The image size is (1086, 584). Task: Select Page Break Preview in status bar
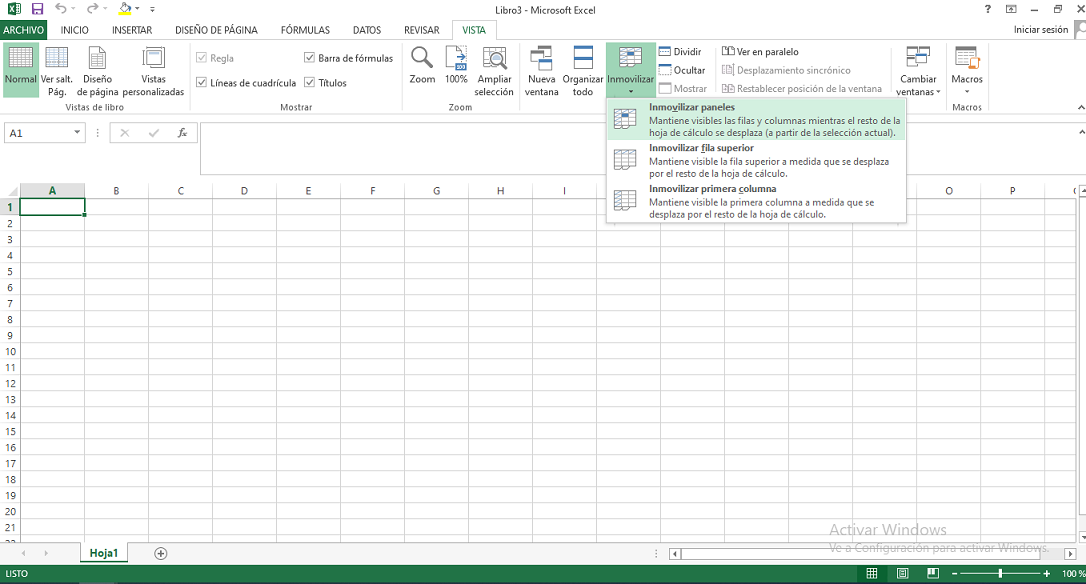pyautogui.click(x=933, y=574)
